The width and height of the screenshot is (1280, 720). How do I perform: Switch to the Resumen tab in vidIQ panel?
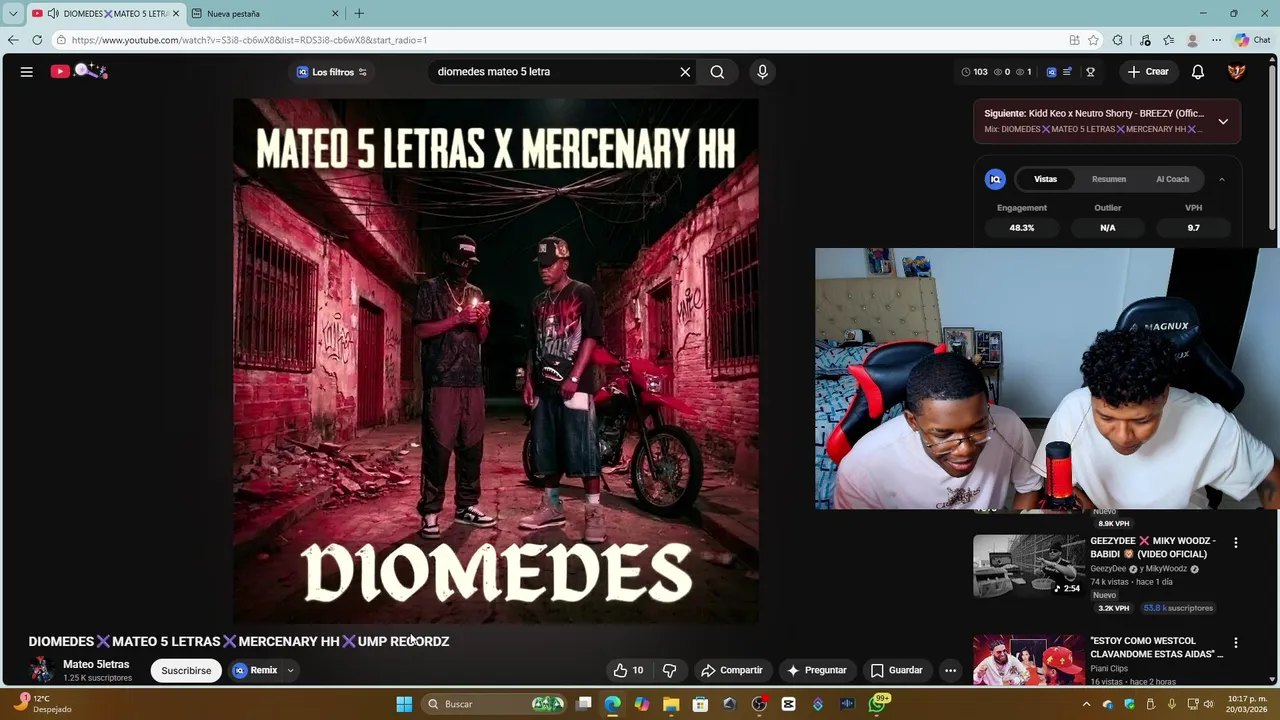pos(1108,179)
